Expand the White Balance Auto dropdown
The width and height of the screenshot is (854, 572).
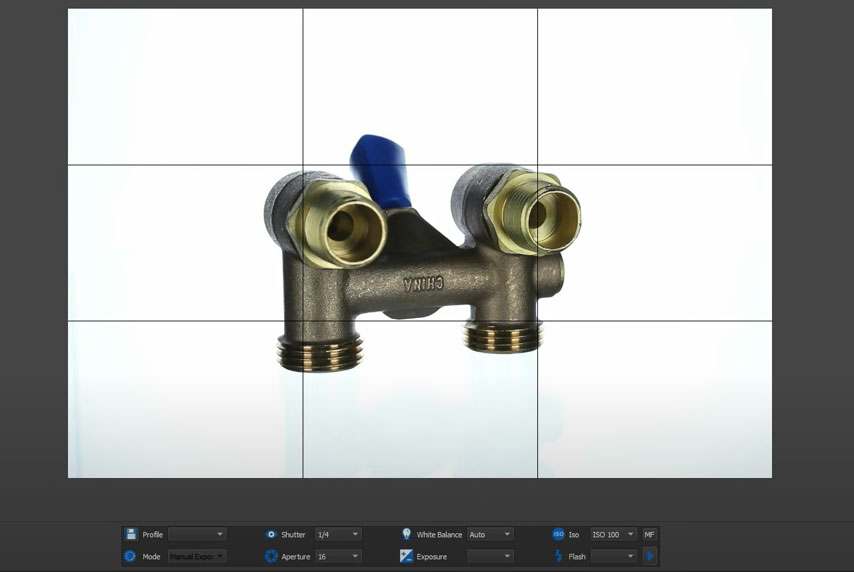490,534
